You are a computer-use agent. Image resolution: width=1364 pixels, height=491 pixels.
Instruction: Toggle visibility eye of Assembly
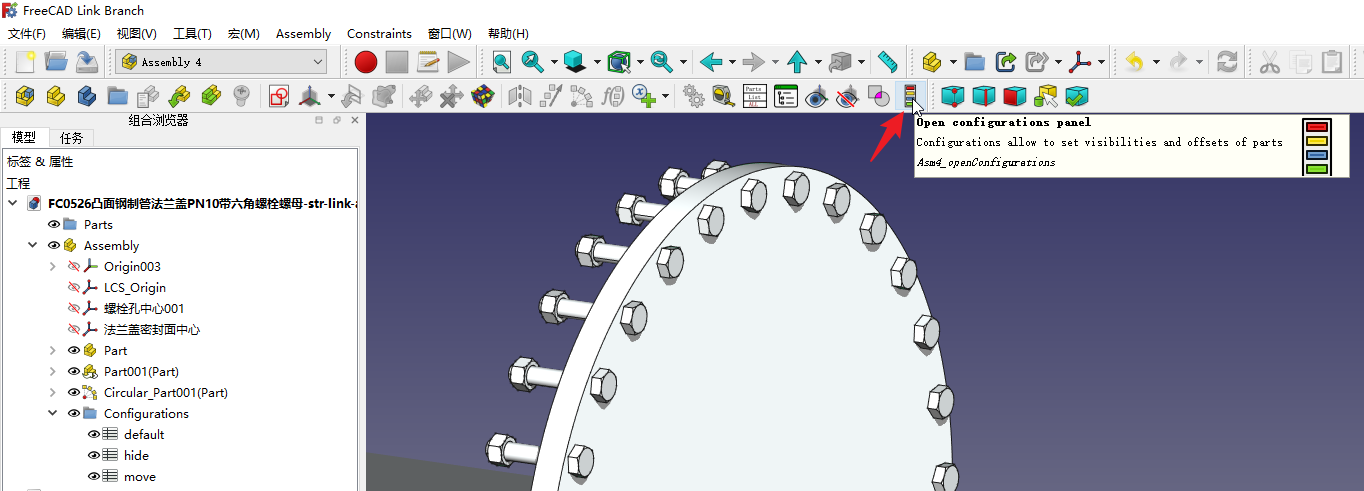[x=54, y=245]
